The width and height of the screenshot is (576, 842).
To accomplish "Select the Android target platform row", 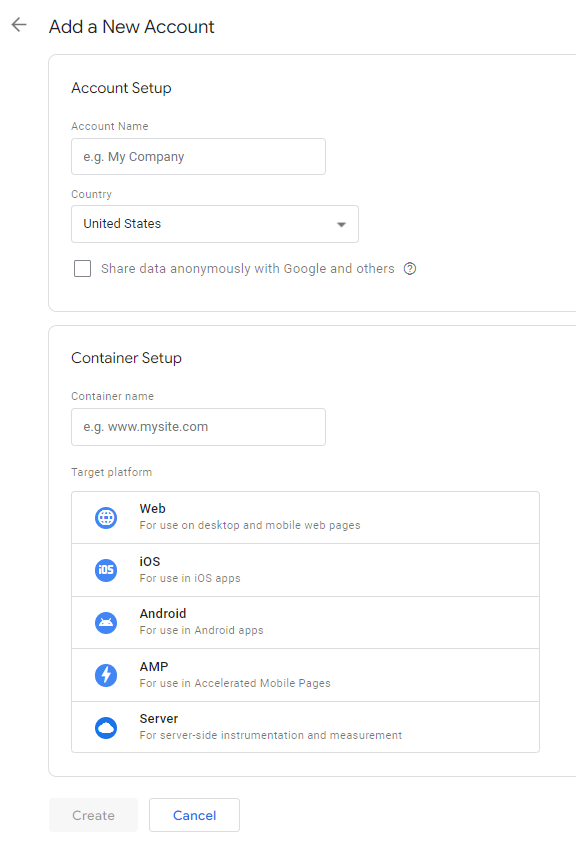I will click(x=305, y=622).
